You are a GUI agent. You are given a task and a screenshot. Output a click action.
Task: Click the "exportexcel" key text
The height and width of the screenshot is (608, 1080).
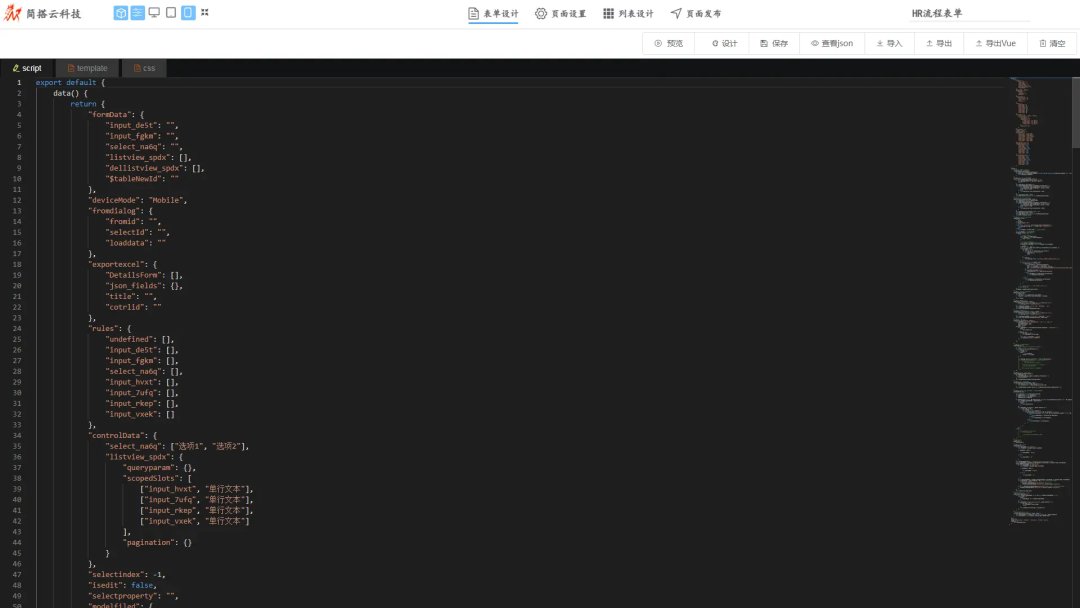click(x=115, y=264)
